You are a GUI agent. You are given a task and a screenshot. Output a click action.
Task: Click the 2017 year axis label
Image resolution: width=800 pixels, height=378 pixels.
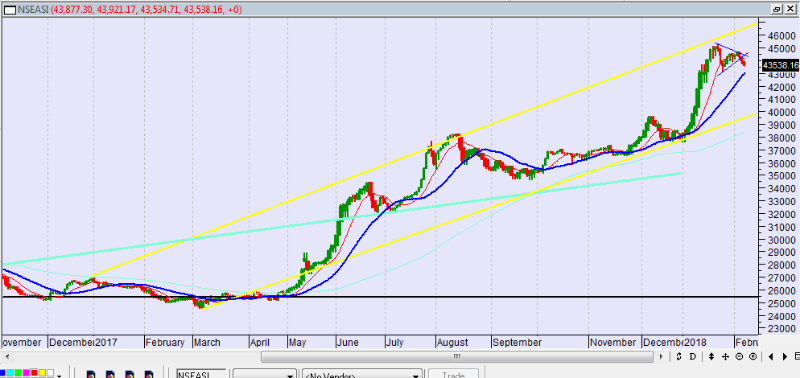click(106, 342)
